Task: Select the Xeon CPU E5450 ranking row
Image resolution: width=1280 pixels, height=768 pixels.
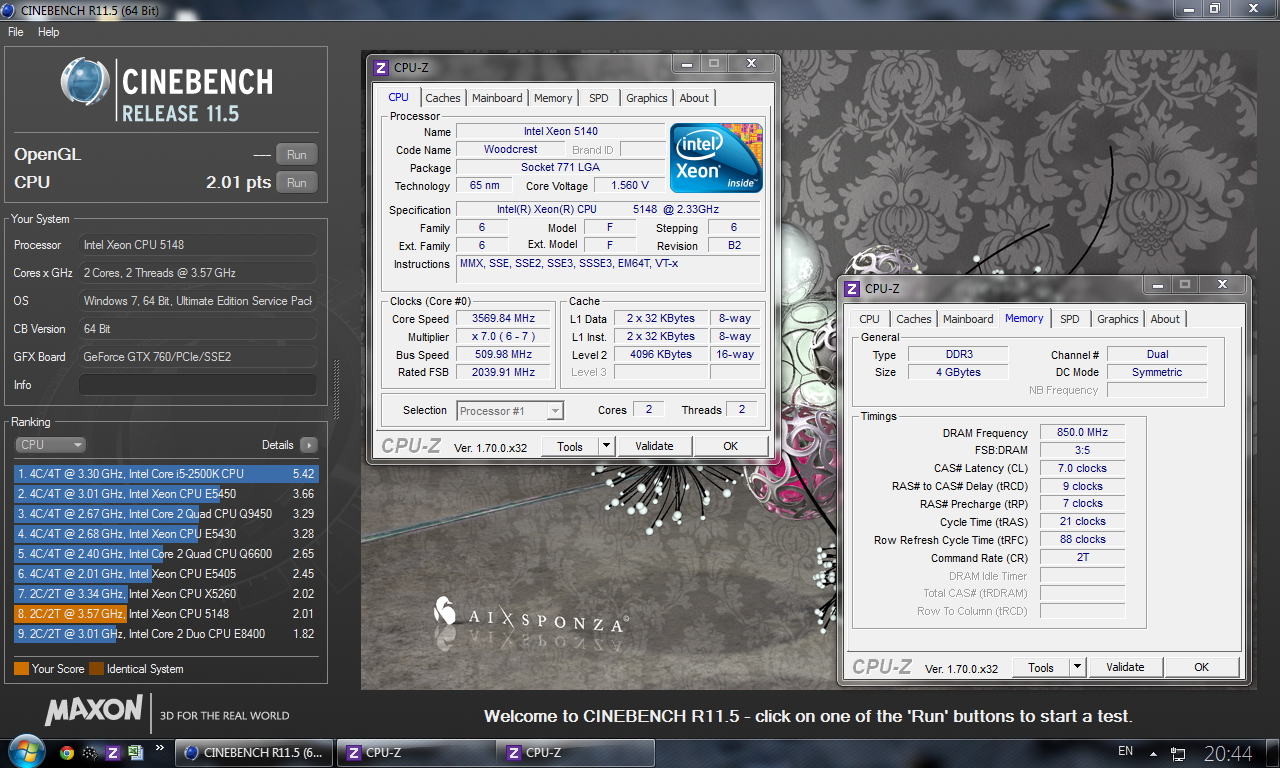Action: coord(166,494)
